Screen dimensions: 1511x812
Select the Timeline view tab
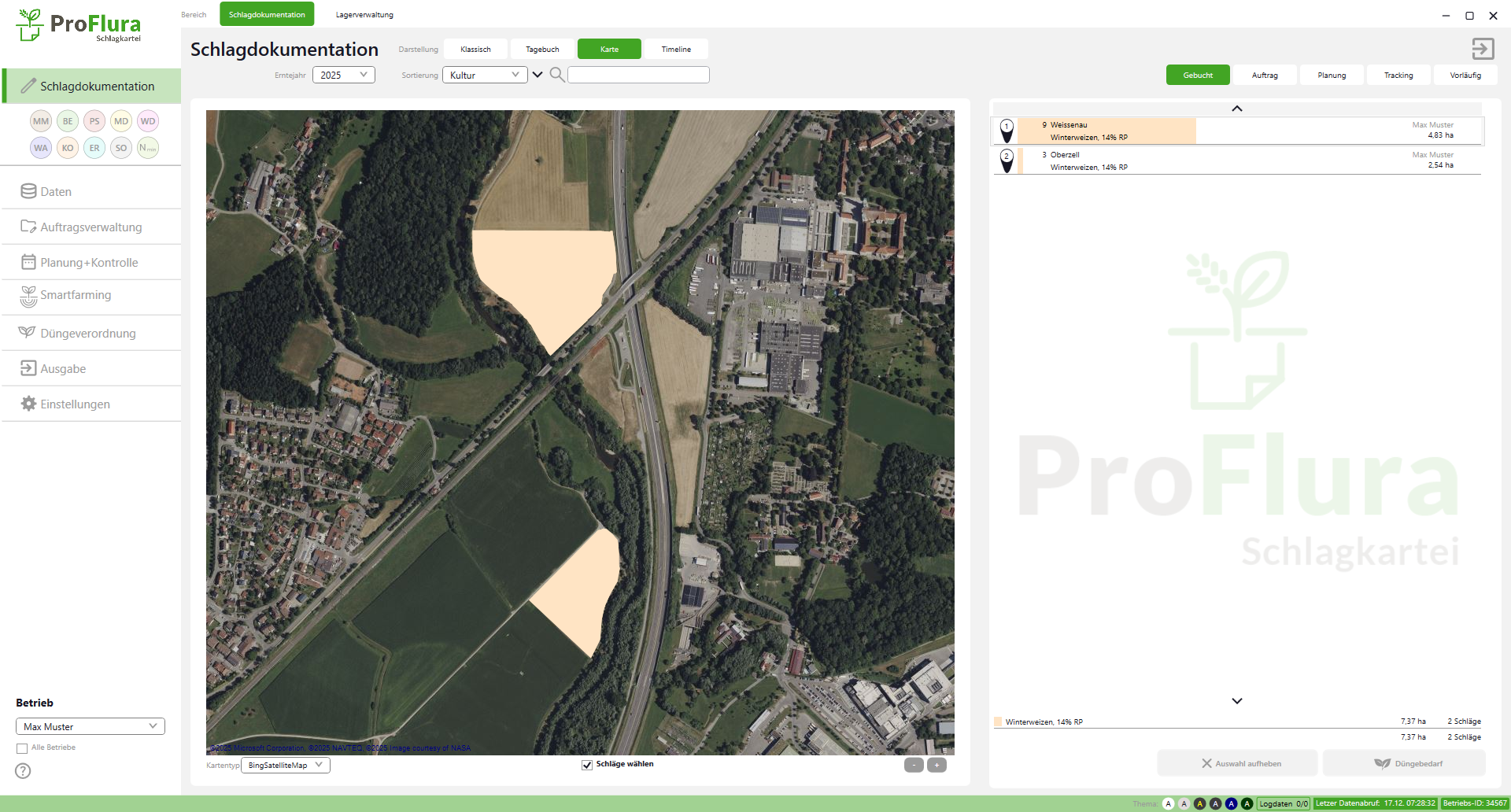tap(676, 49)
